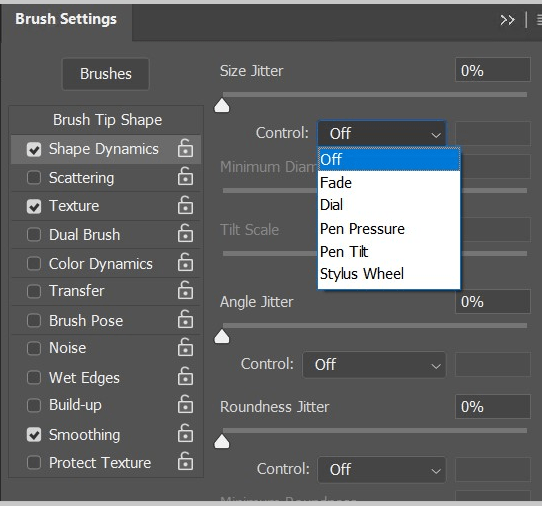This screenshot has width=542, height=506.
Task: Choose Off in the Control list
Action: coord(389,159)
